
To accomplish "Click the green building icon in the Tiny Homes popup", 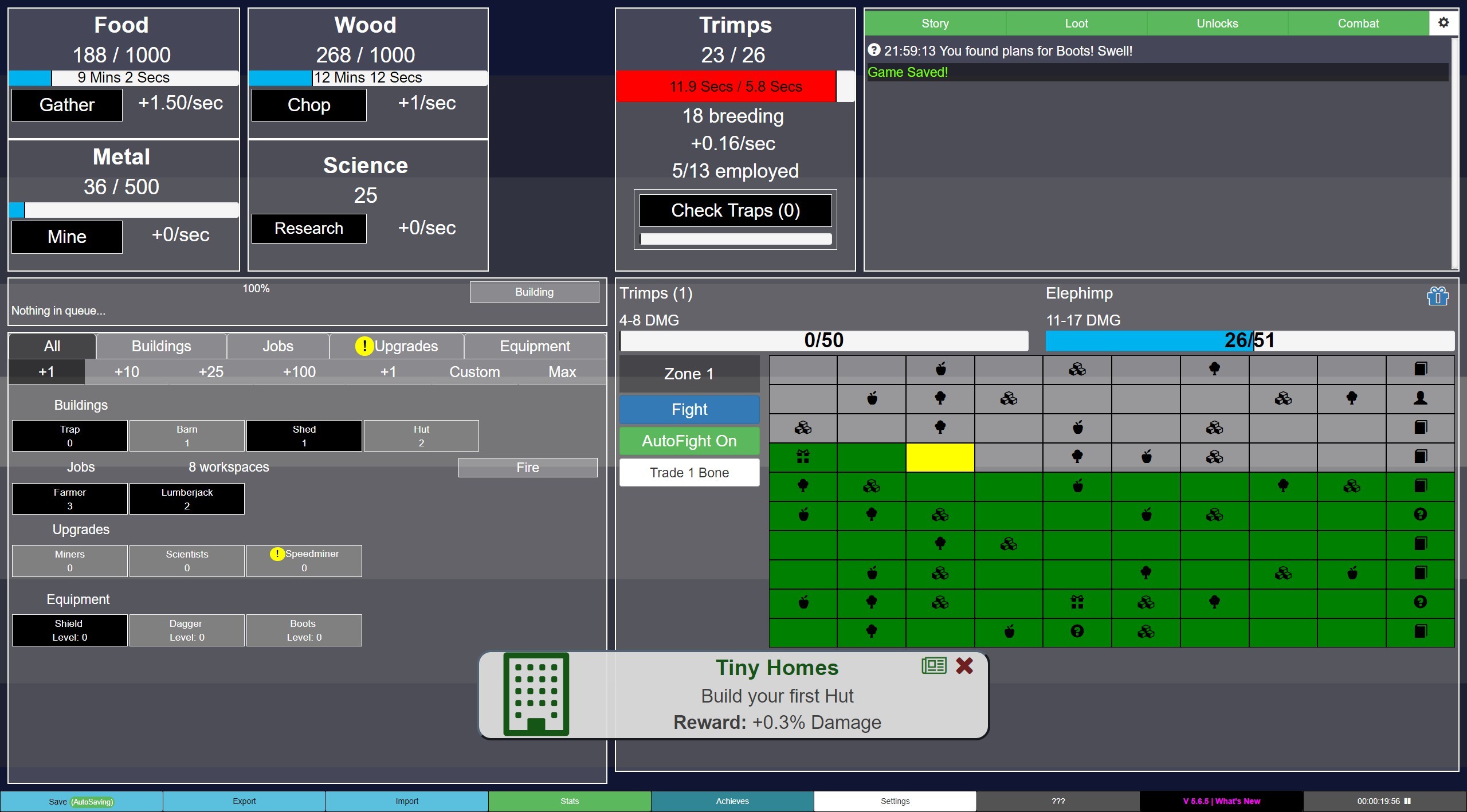I will pyautogui.click(x=535, y=695).
